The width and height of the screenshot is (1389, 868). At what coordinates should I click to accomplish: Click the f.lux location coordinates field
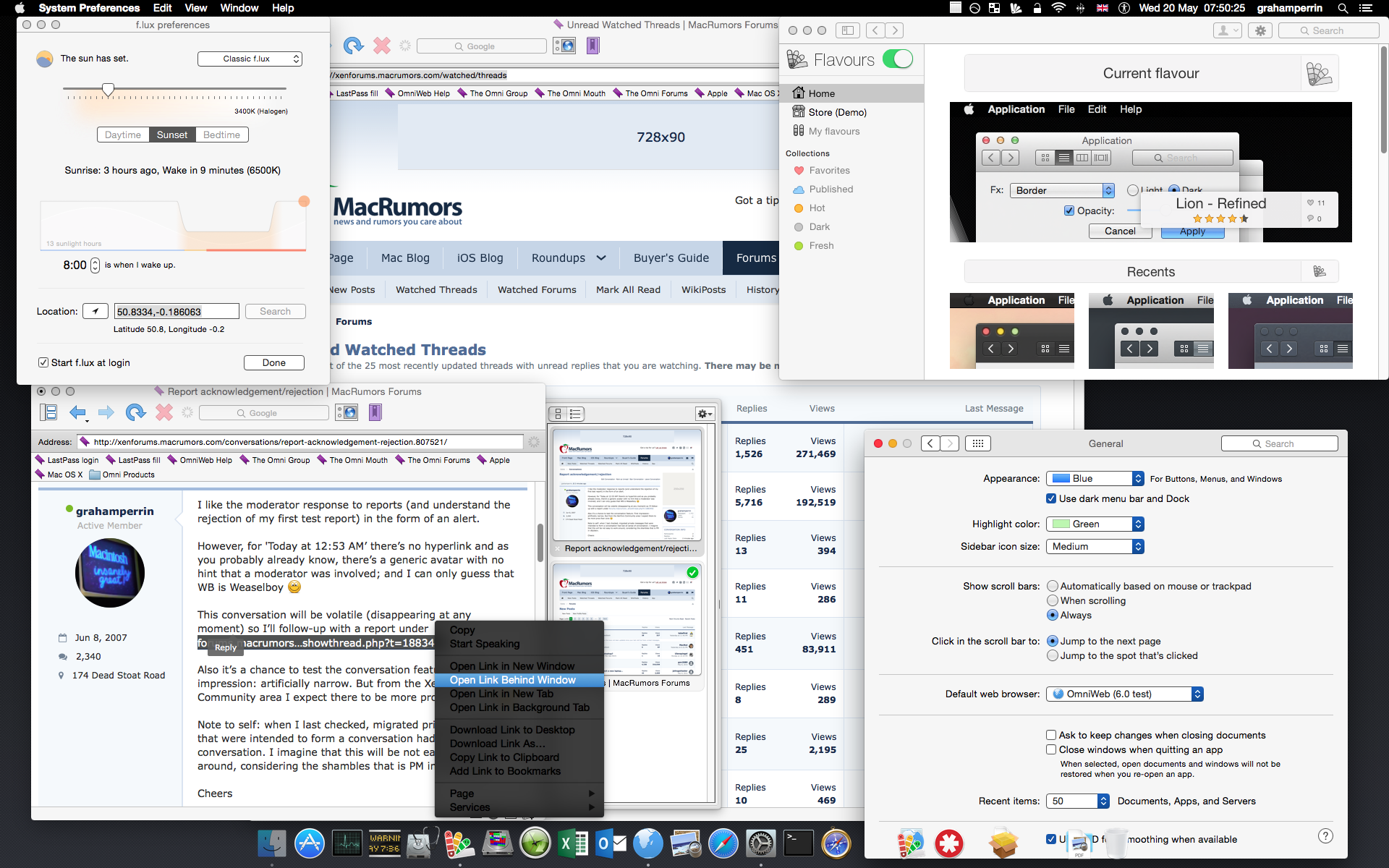[177, 312]
